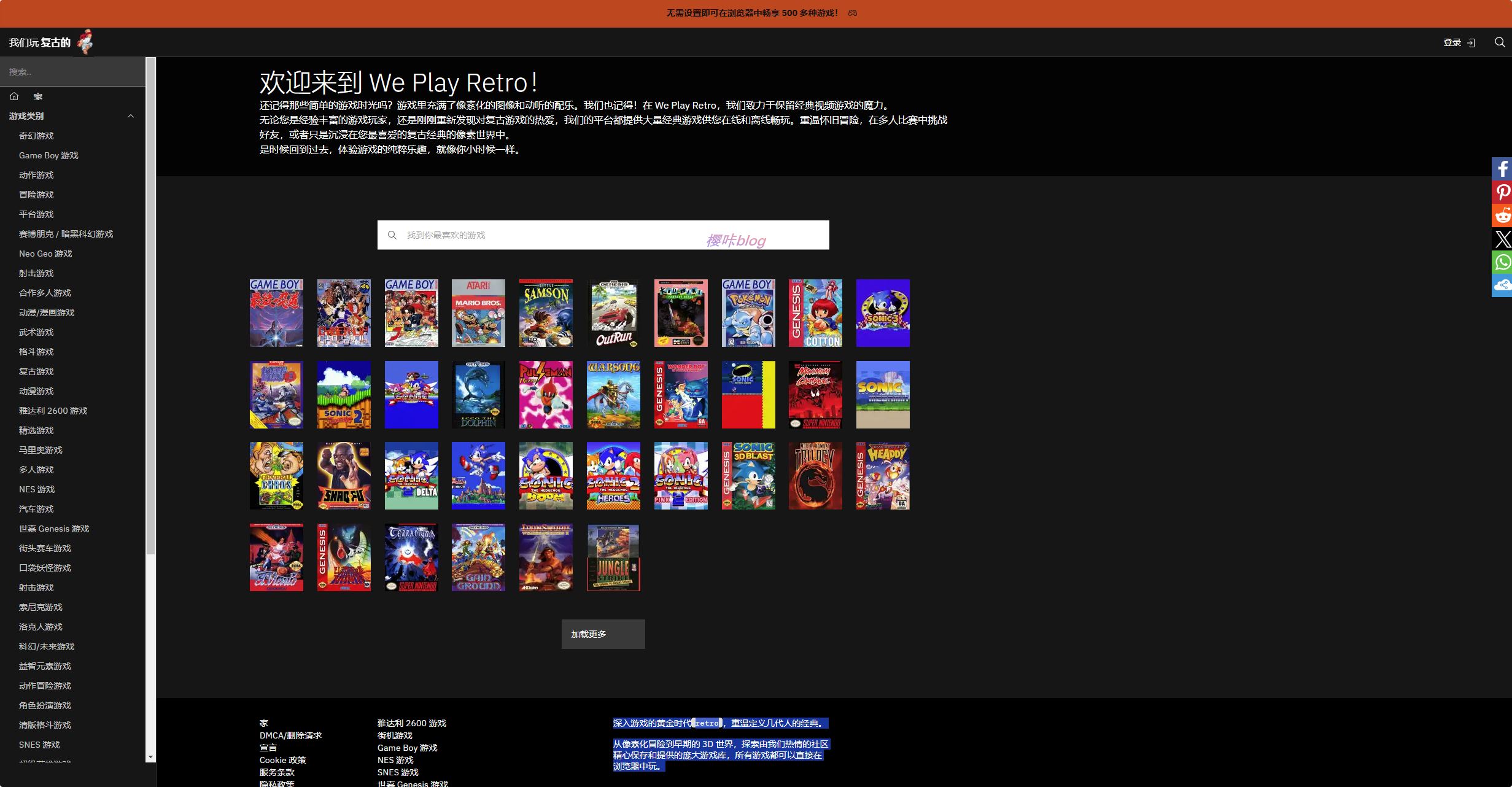Click the magnifier icon inside the game search box
Viewport: 1512px width, 787px height.
(x=392, y=235)
